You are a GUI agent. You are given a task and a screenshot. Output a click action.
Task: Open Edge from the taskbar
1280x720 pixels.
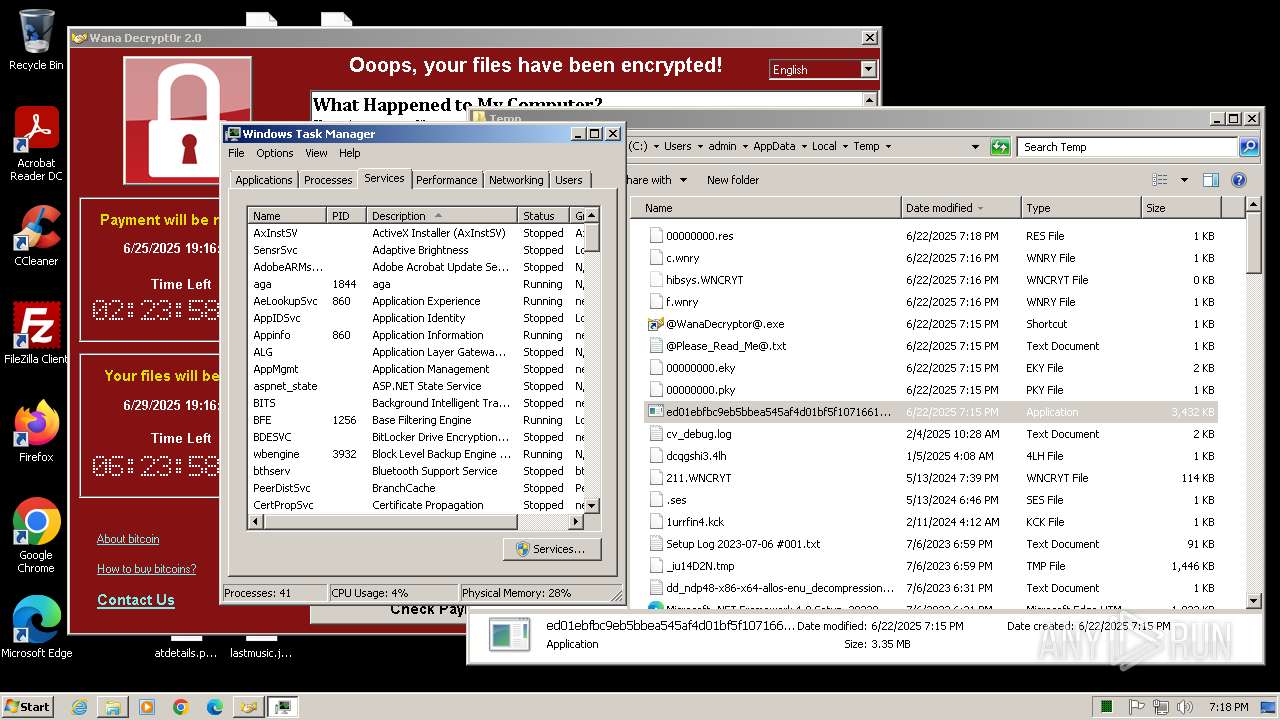coord(215,707)
